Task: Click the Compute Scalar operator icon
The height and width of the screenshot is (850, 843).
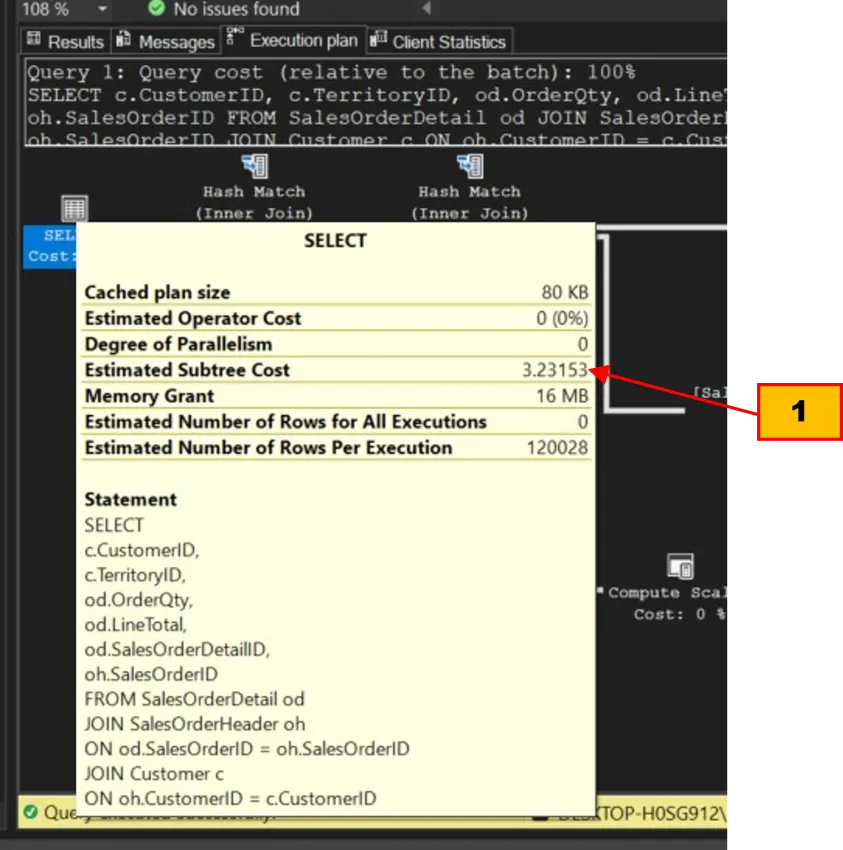Action: [x=680, y=566]
